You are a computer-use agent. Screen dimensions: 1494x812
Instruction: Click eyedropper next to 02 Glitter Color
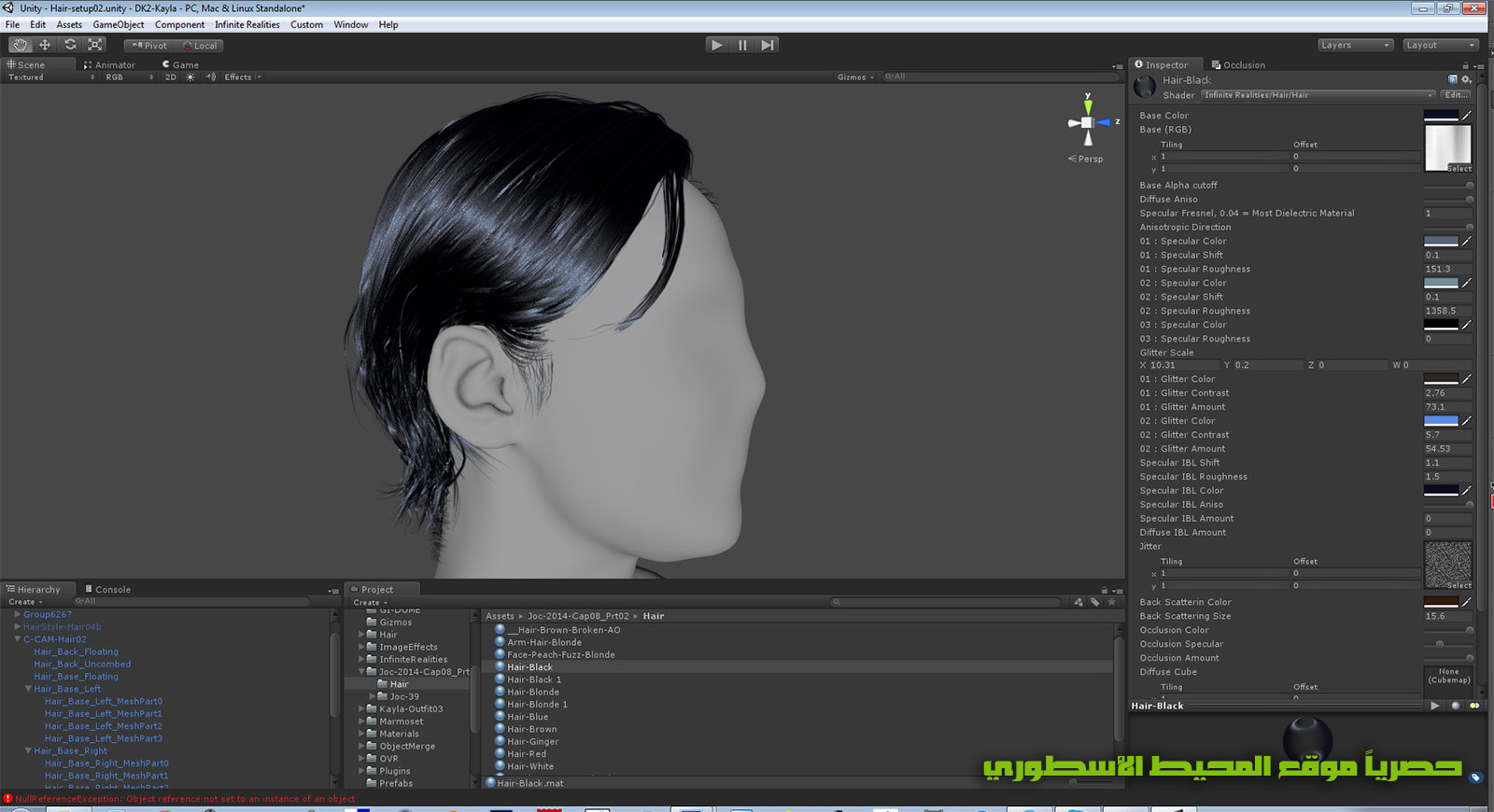pos(1467,421)
